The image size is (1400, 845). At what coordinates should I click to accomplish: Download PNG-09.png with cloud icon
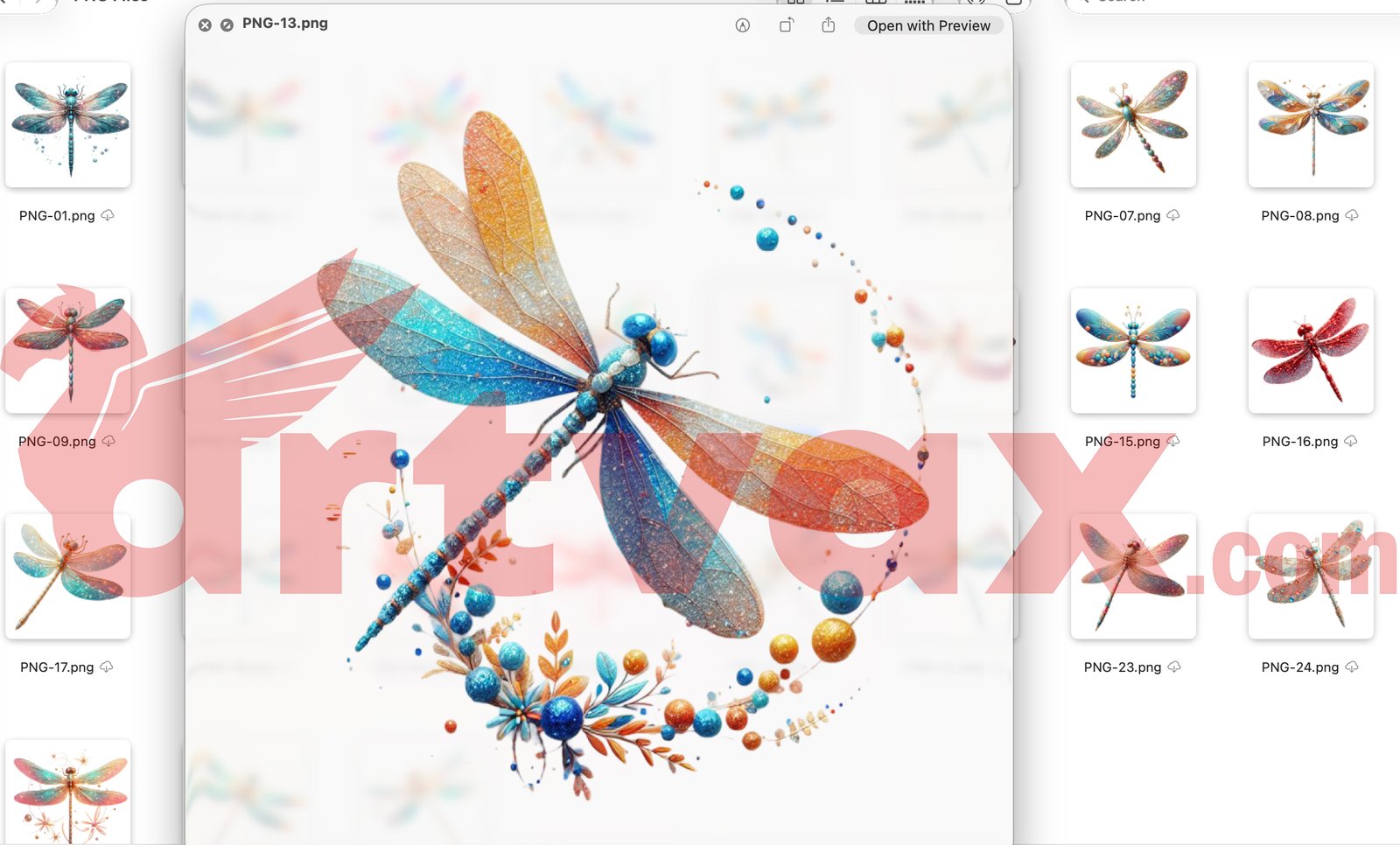tap(108, 441)
